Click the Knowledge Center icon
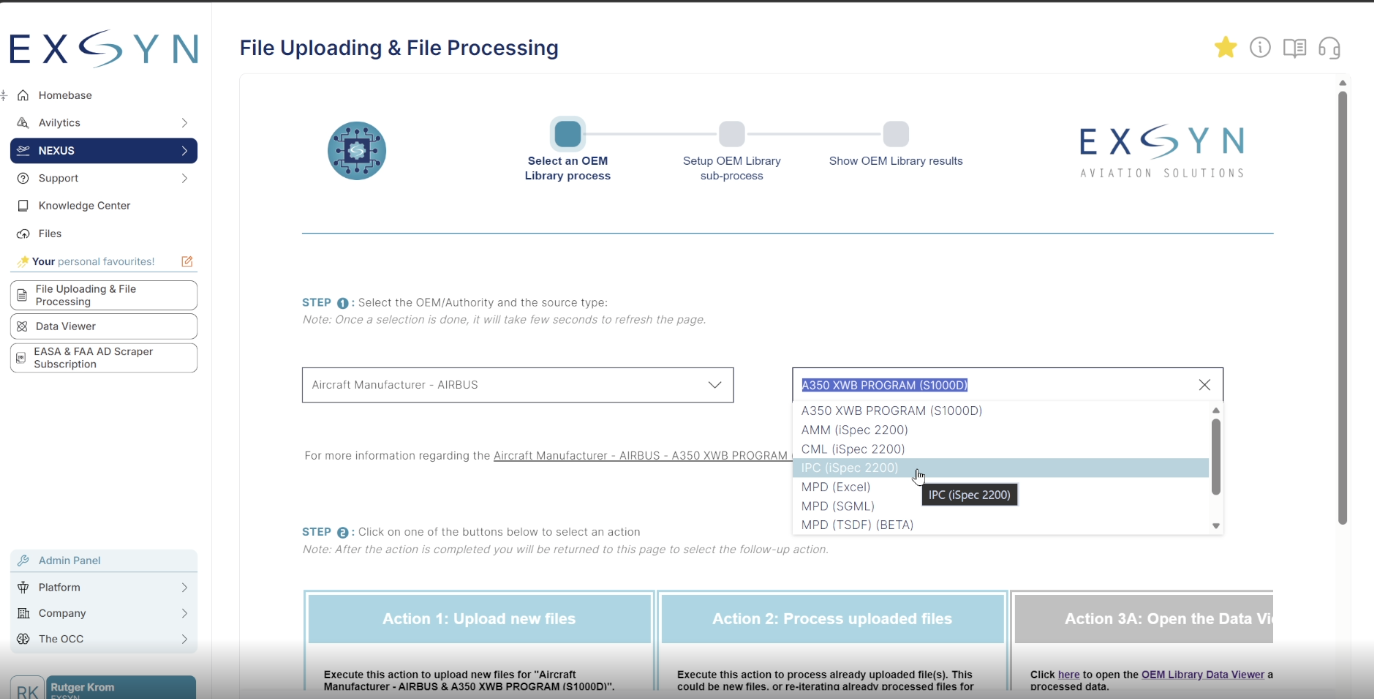Viewport: 1374px width, 699px height. pos(23,206)
